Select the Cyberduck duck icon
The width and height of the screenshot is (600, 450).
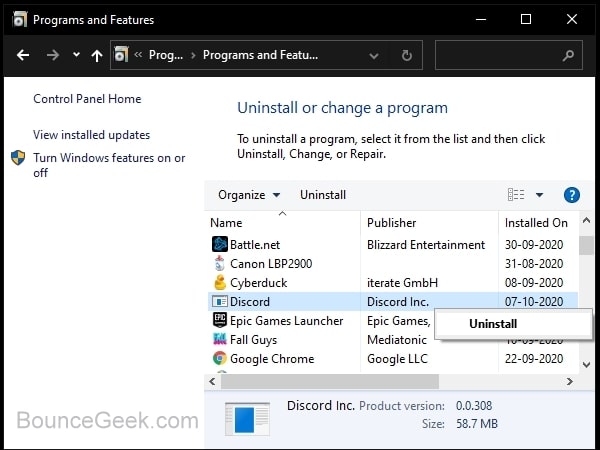click(220, 283)
